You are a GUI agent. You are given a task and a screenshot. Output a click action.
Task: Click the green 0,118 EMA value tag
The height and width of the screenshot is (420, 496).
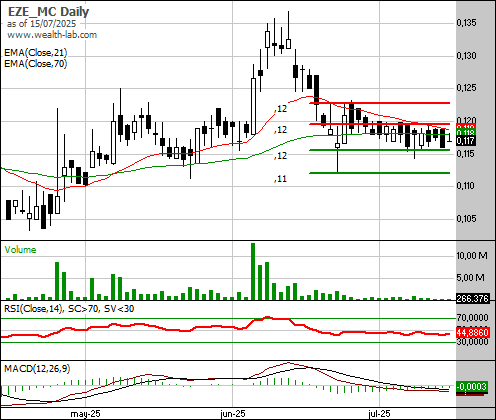pos(466,133)
